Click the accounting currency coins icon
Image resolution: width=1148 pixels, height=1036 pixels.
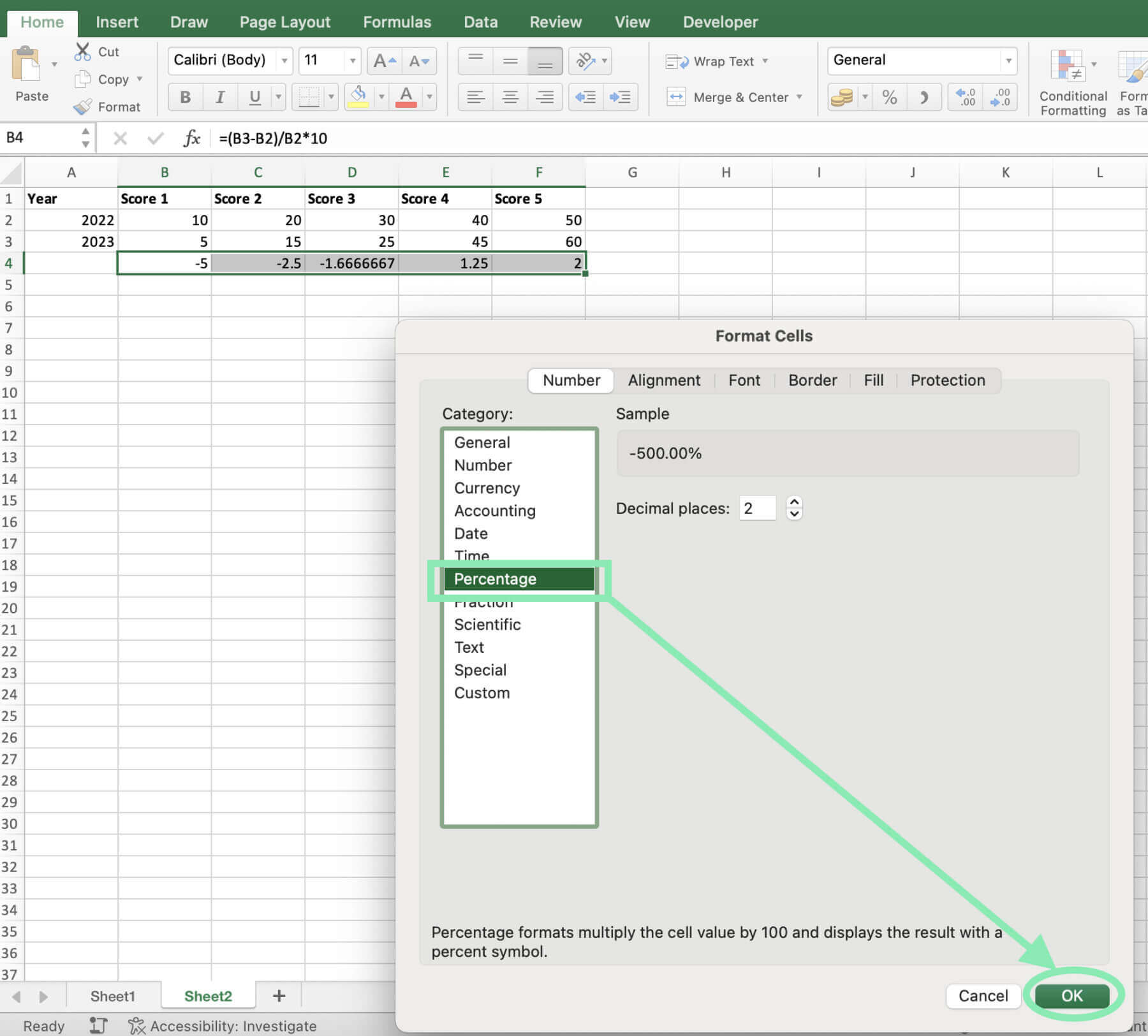842,97
